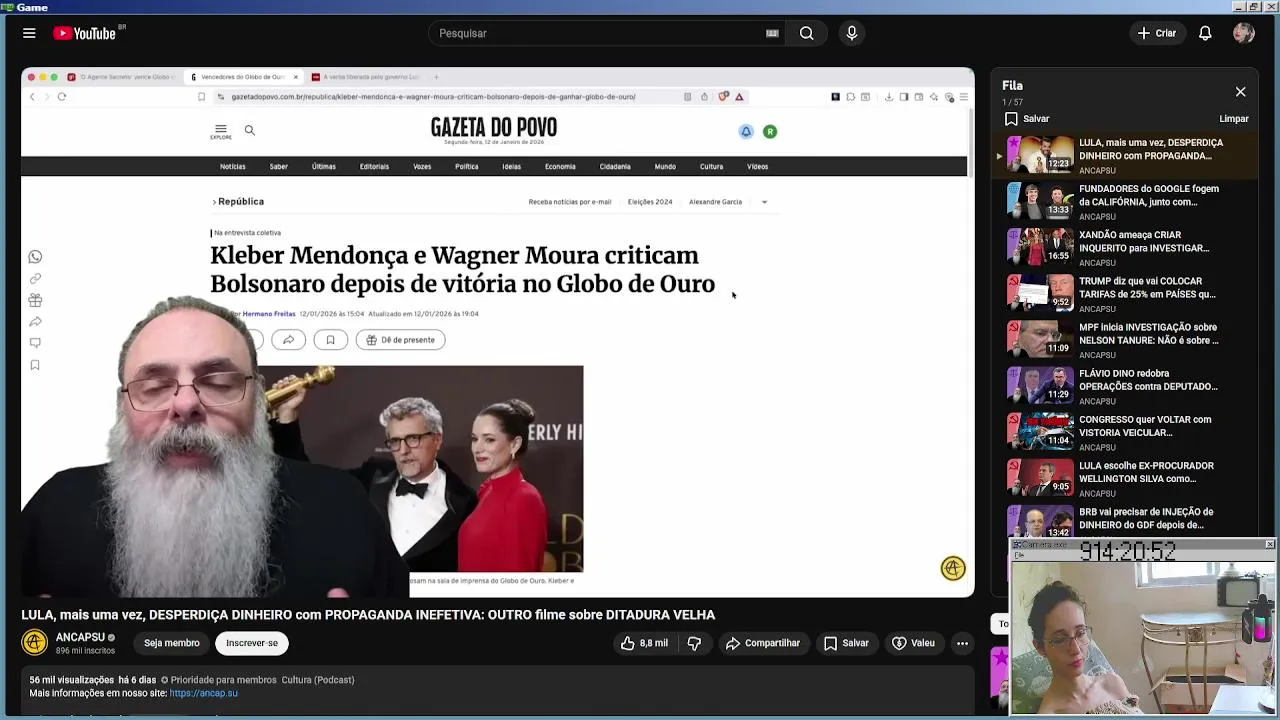
Task: Open the on-screen keyboard icon in search
Action: [x=772, y=33]
